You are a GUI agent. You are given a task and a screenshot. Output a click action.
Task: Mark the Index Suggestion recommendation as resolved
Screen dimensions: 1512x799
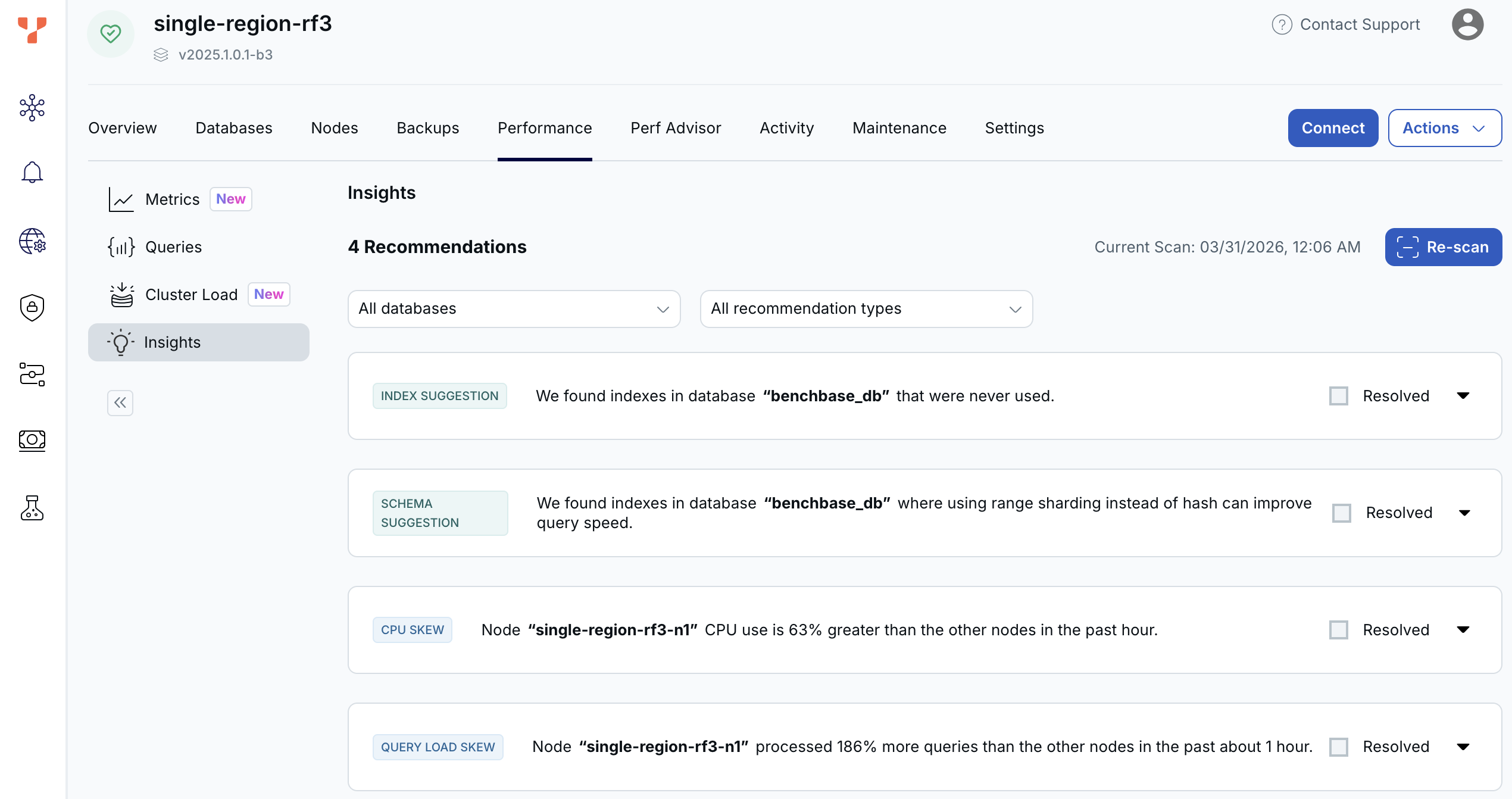pos(1338,396)
